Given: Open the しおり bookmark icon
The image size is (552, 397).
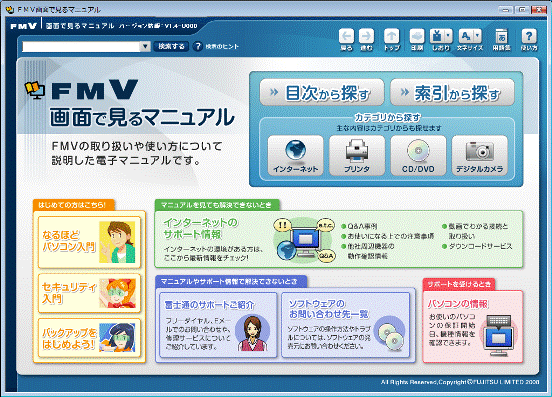Looking at the screenshot, I should tap(437, 37).
